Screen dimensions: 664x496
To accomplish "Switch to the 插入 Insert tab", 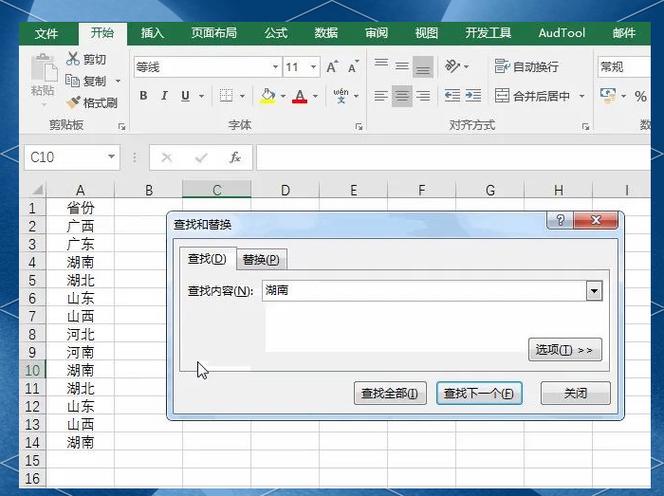I will (152, 33).
